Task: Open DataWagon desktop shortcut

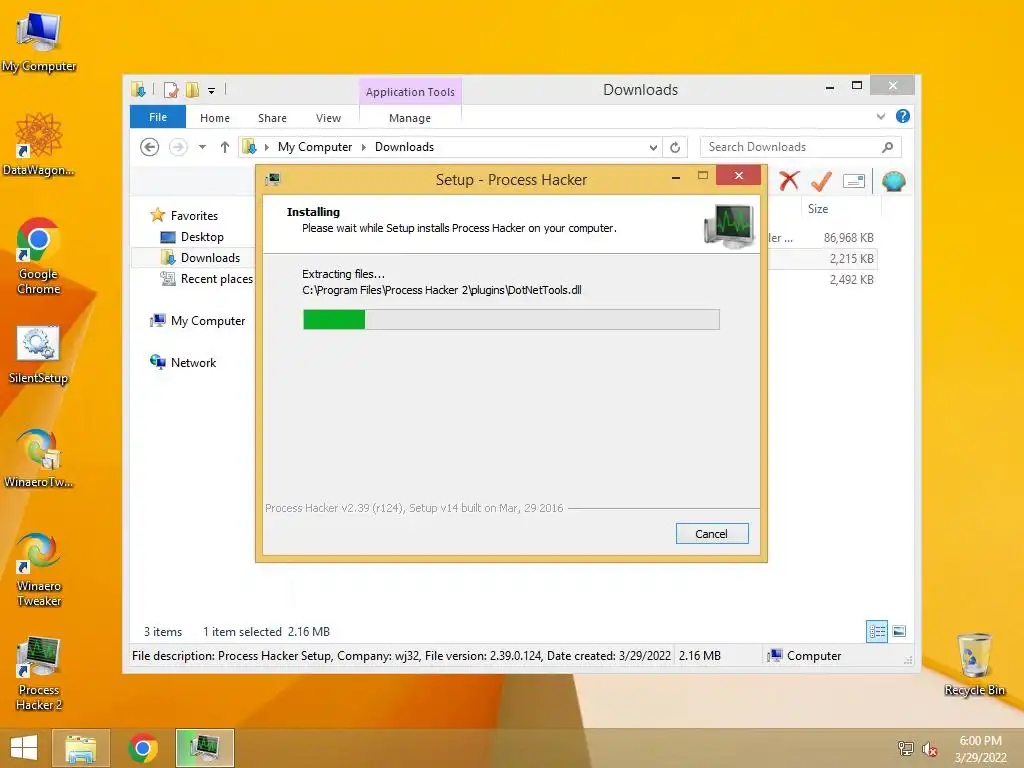Action: coord(39,144)
